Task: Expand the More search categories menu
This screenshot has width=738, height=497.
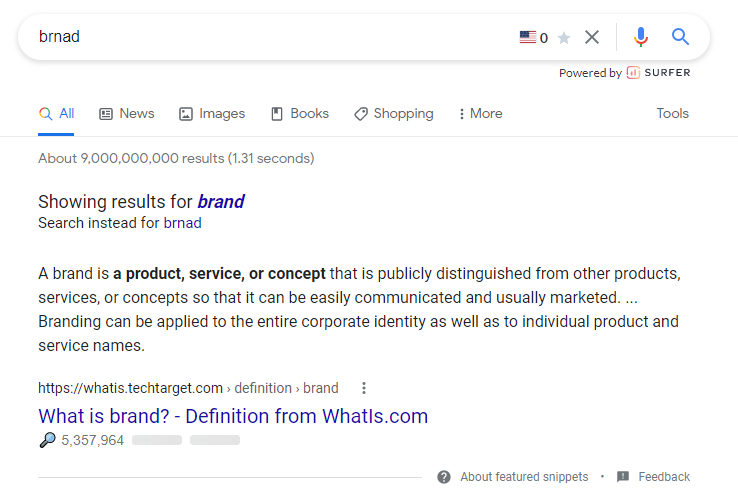Action: pyautogui.click(x=481, y=113)
